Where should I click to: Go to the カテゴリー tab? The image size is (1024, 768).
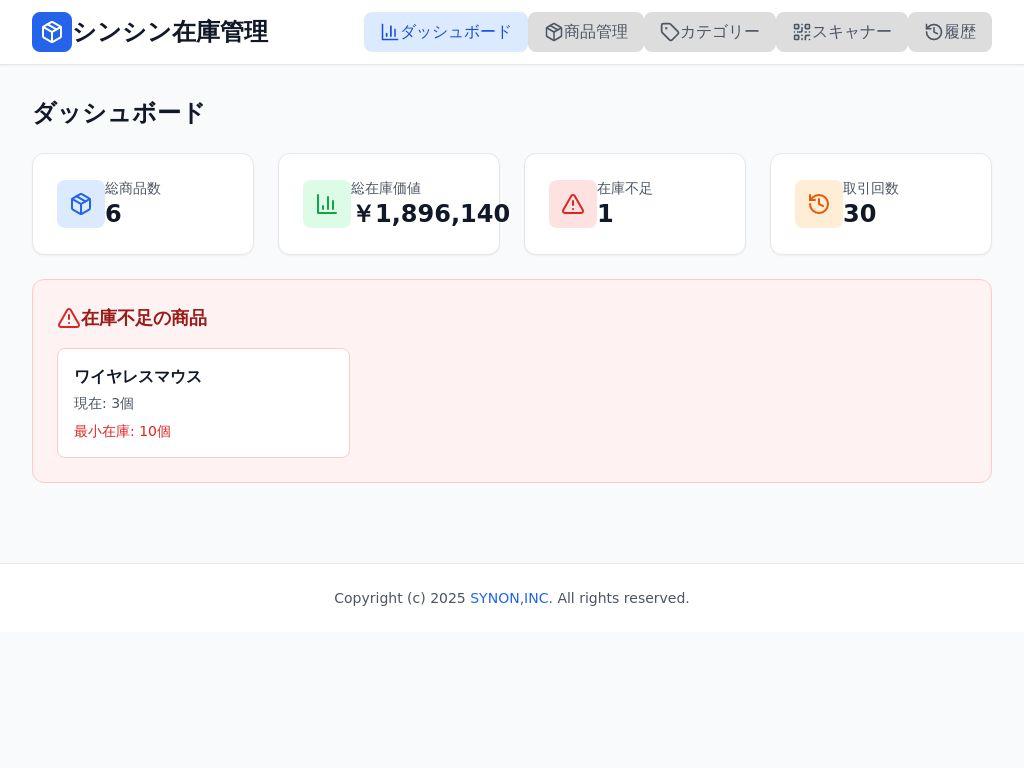pos(710,32)
